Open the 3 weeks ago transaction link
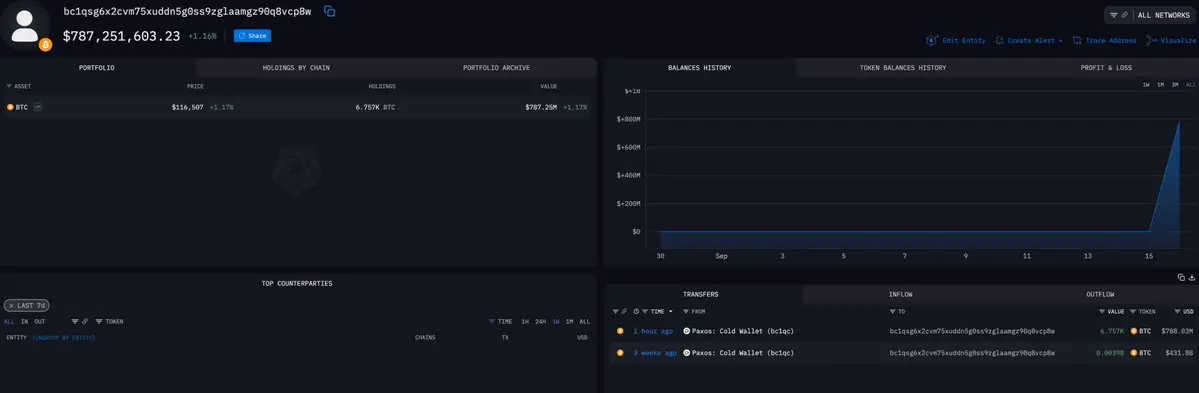The image size is (1199, 393). [655, 353]
